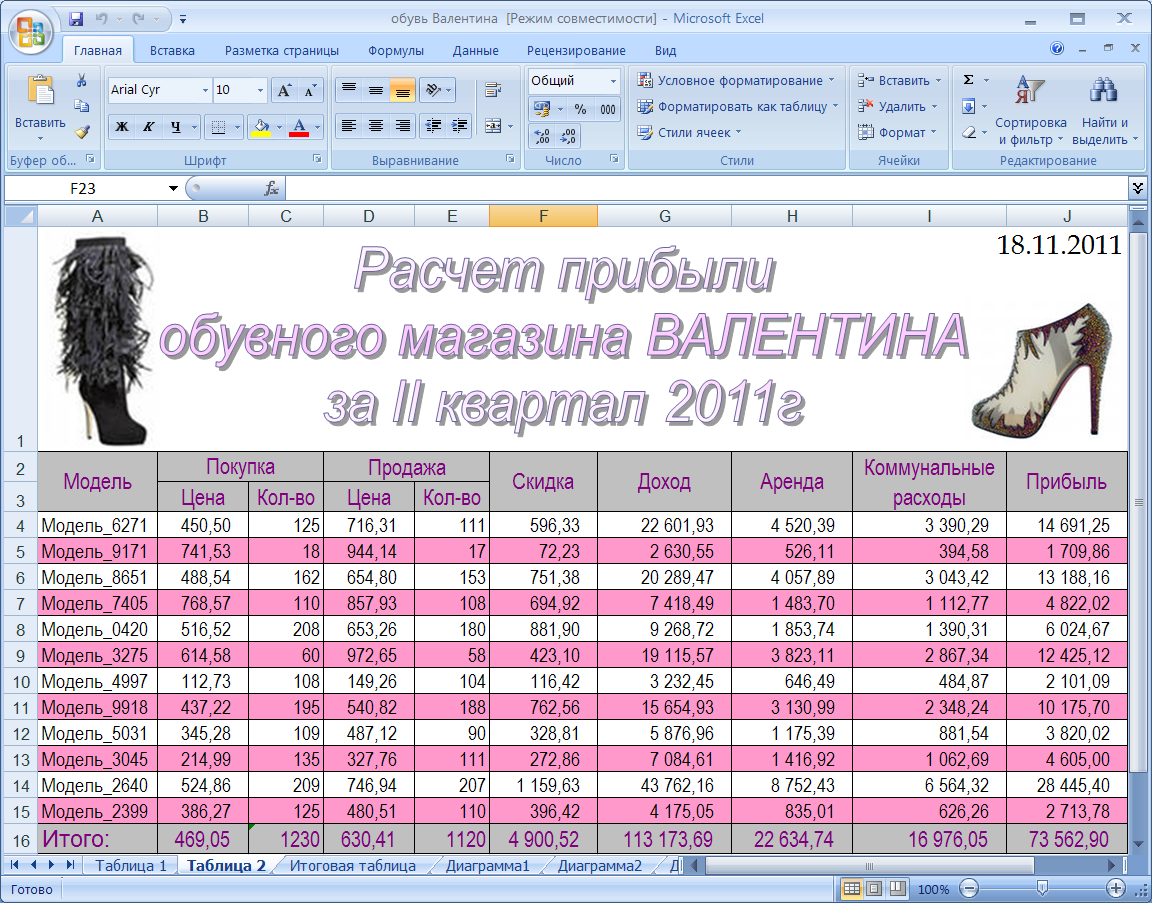
Task: Activate the Format Painter brush
Action: point(82,132)
